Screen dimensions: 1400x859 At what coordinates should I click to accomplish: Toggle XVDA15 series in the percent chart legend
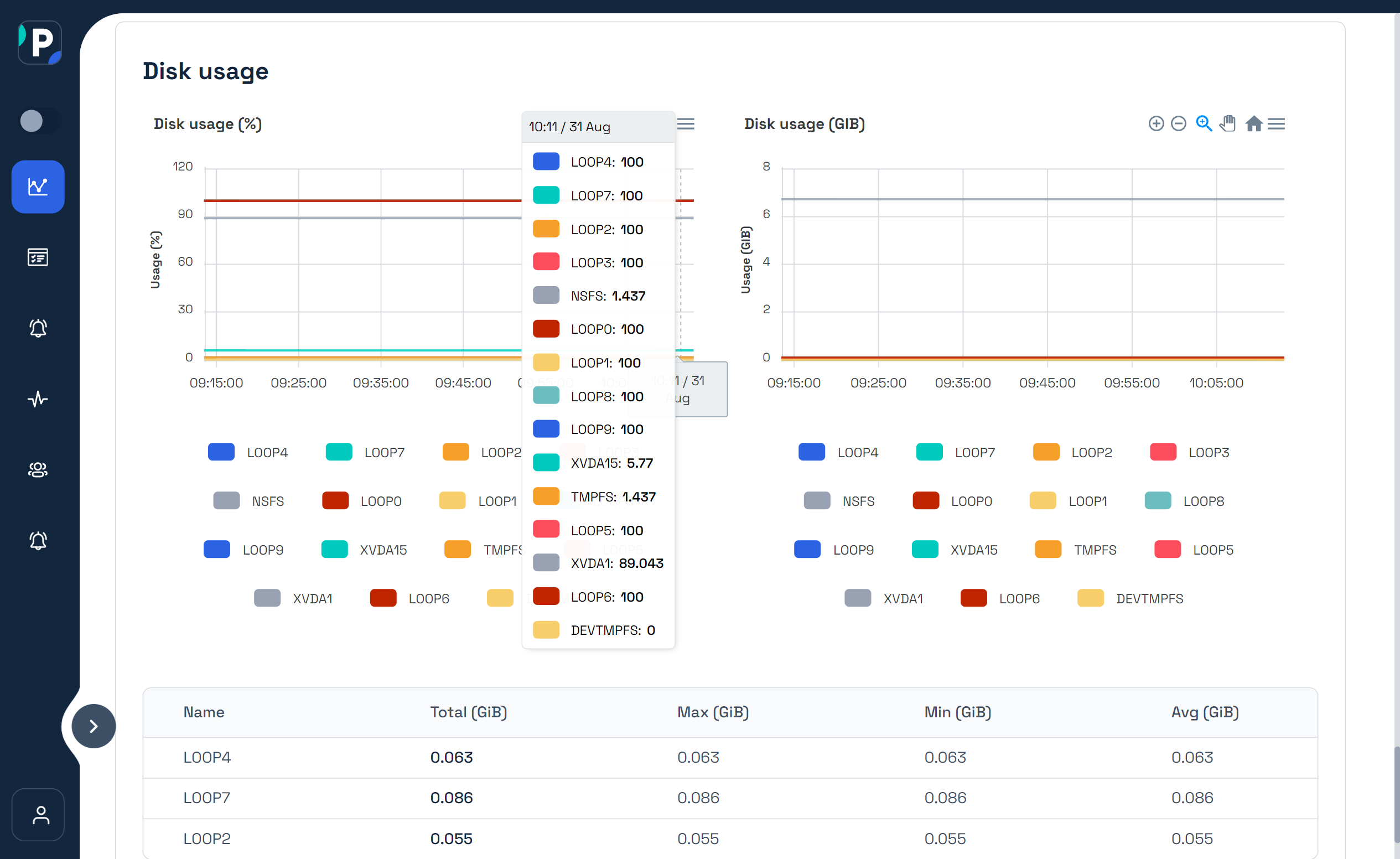(364, 550)
